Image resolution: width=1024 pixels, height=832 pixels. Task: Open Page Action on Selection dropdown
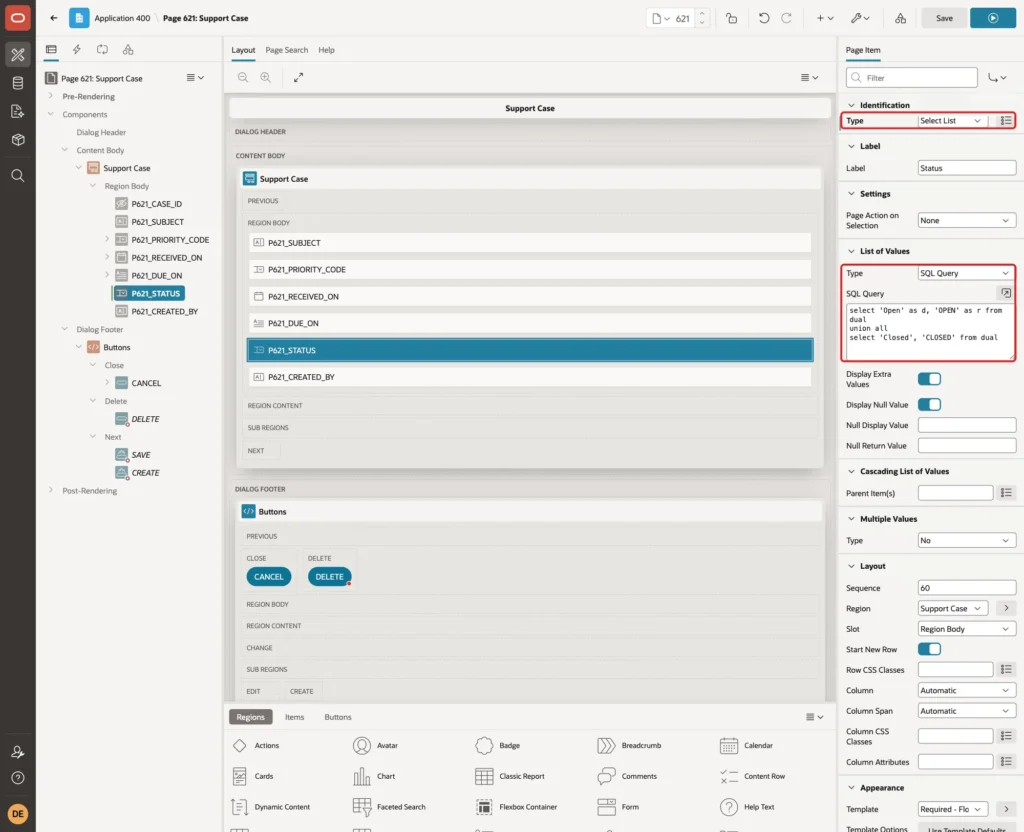click(x=967, y=220)
